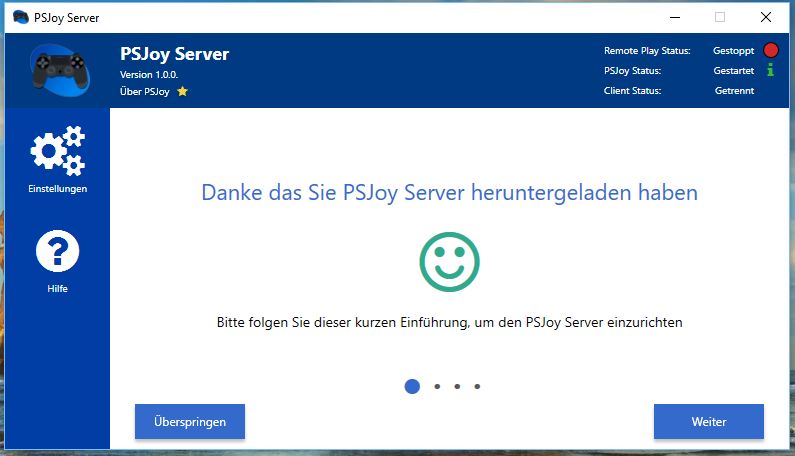Click the PSJoy controller logo in header
This screenshot has width=795, height=456.
tap(60, 70)
